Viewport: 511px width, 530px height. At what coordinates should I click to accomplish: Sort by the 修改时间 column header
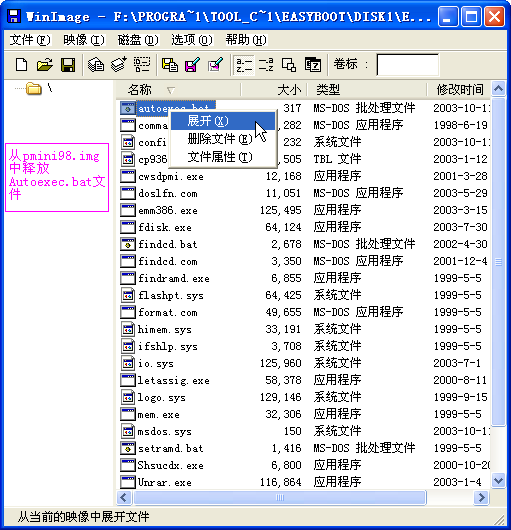(459, 90)
